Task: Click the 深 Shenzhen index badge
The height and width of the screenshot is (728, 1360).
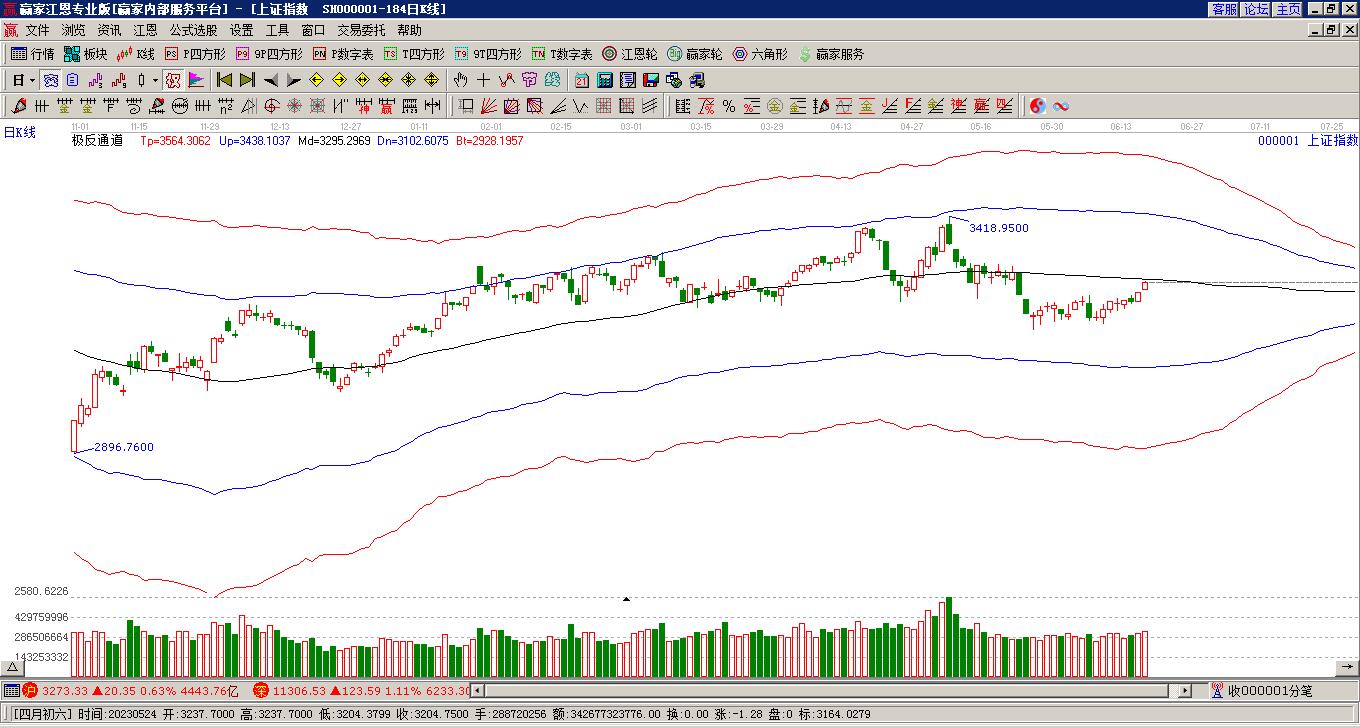Action: coord(261,690)
